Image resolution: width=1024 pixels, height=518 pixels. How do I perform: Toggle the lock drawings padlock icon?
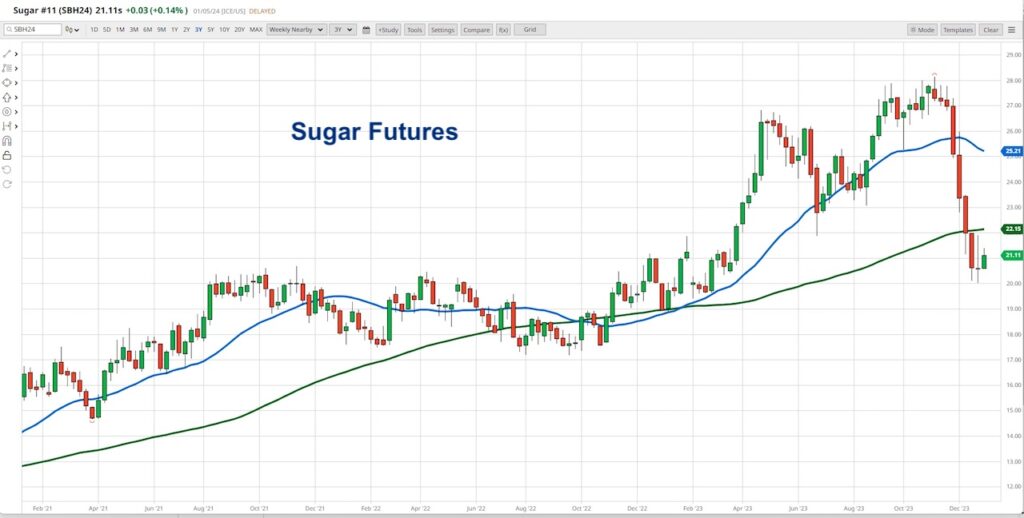click(7, 155)
